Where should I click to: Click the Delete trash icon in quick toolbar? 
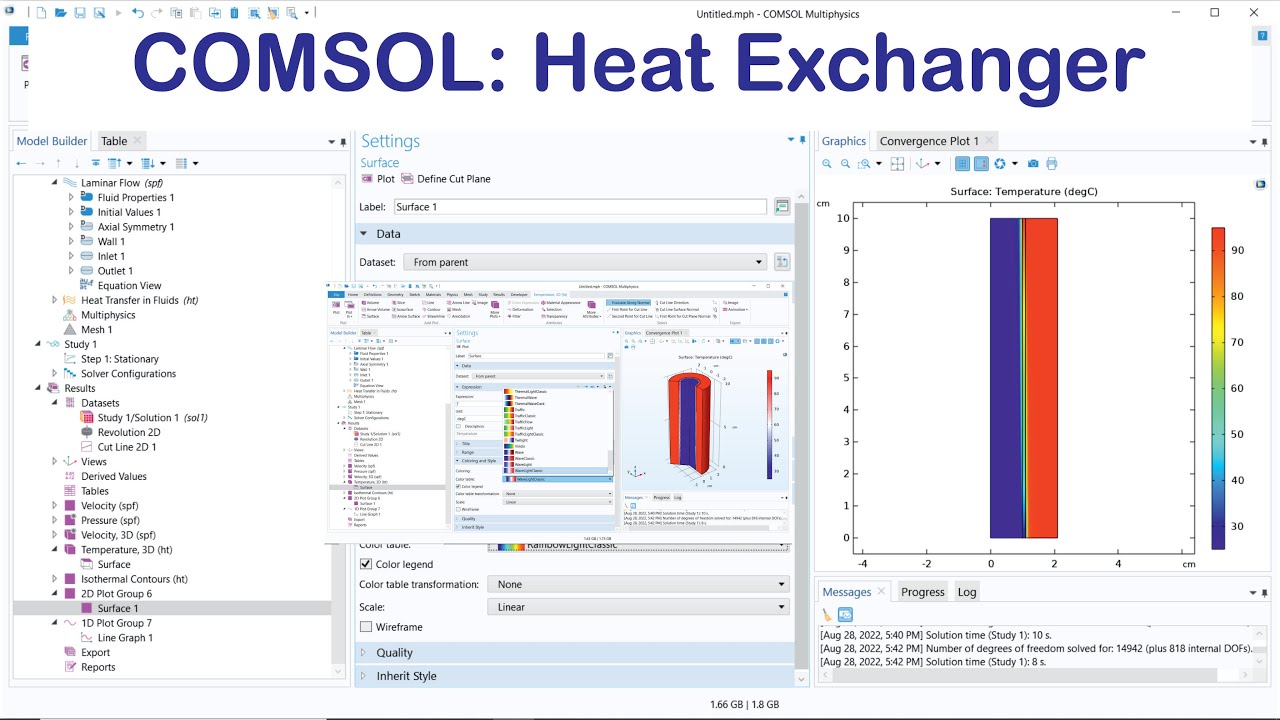tap(234, 13)
